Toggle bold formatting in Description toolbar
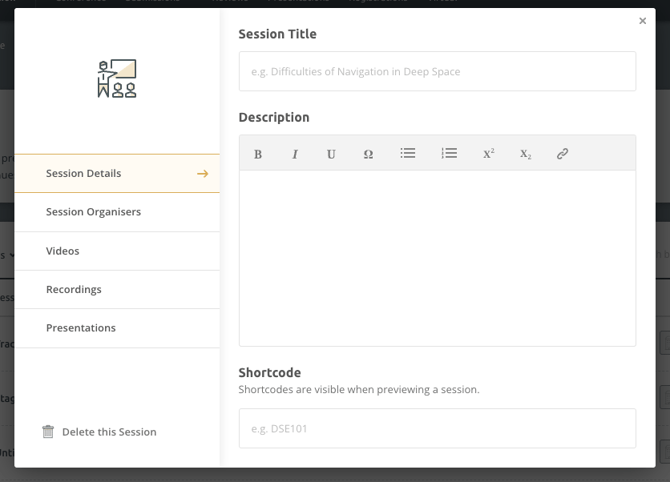Image resolution: width=670 pixels, height=482 pixels. pyautogui.click(x=258, y=154)
